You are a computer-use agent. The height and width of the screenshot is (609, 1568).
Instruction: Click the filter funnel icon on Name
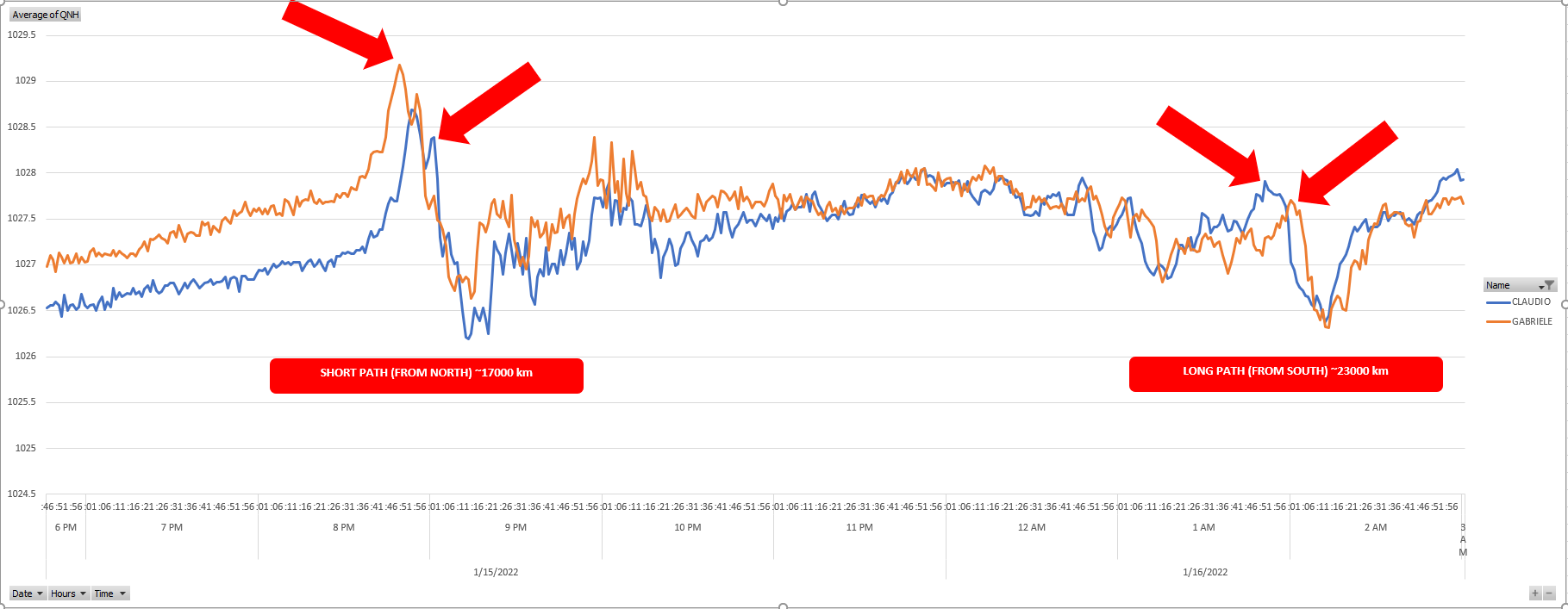1548,285
